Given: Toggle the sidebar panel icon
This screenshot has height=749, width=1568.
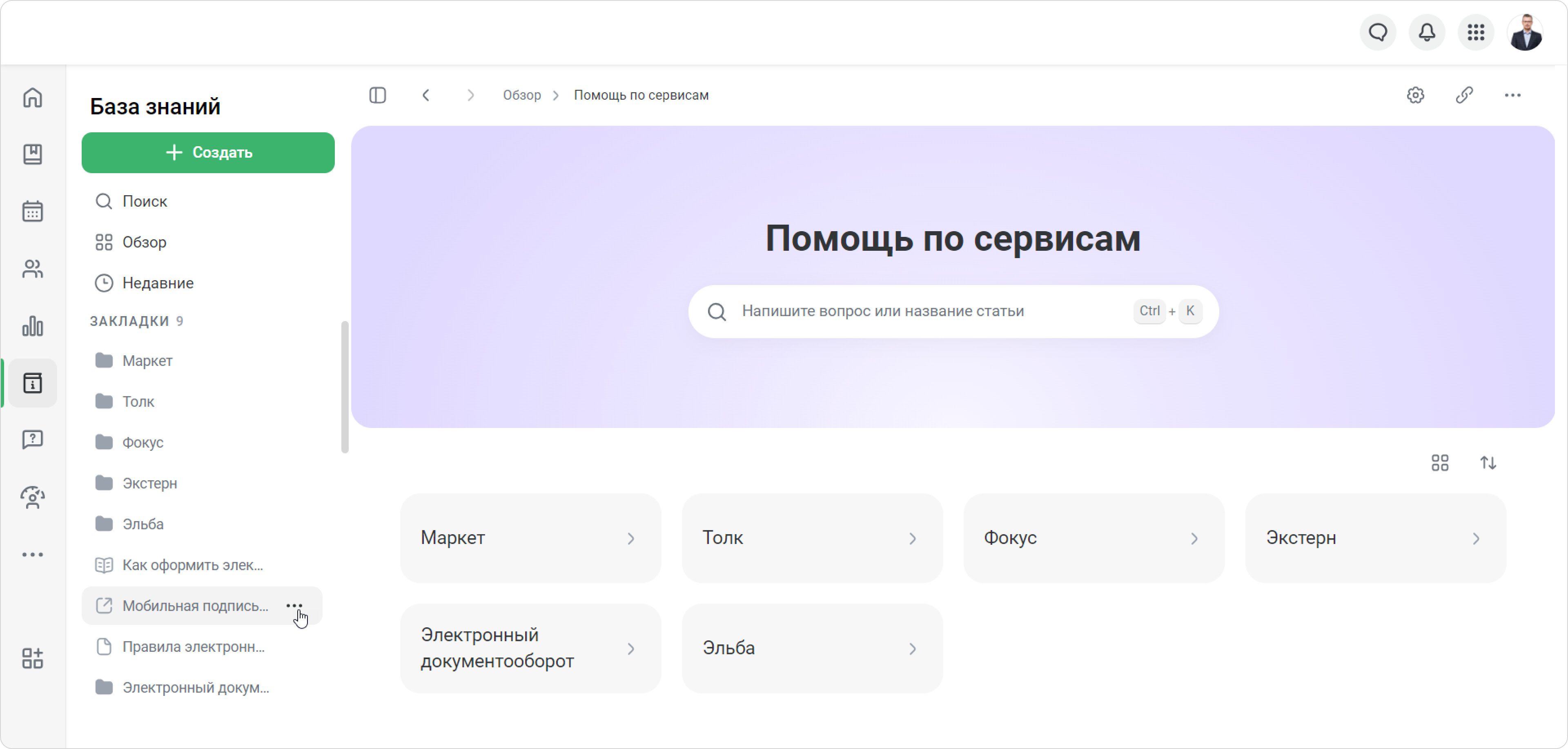Looking at the screenshot, I should 377,95.
